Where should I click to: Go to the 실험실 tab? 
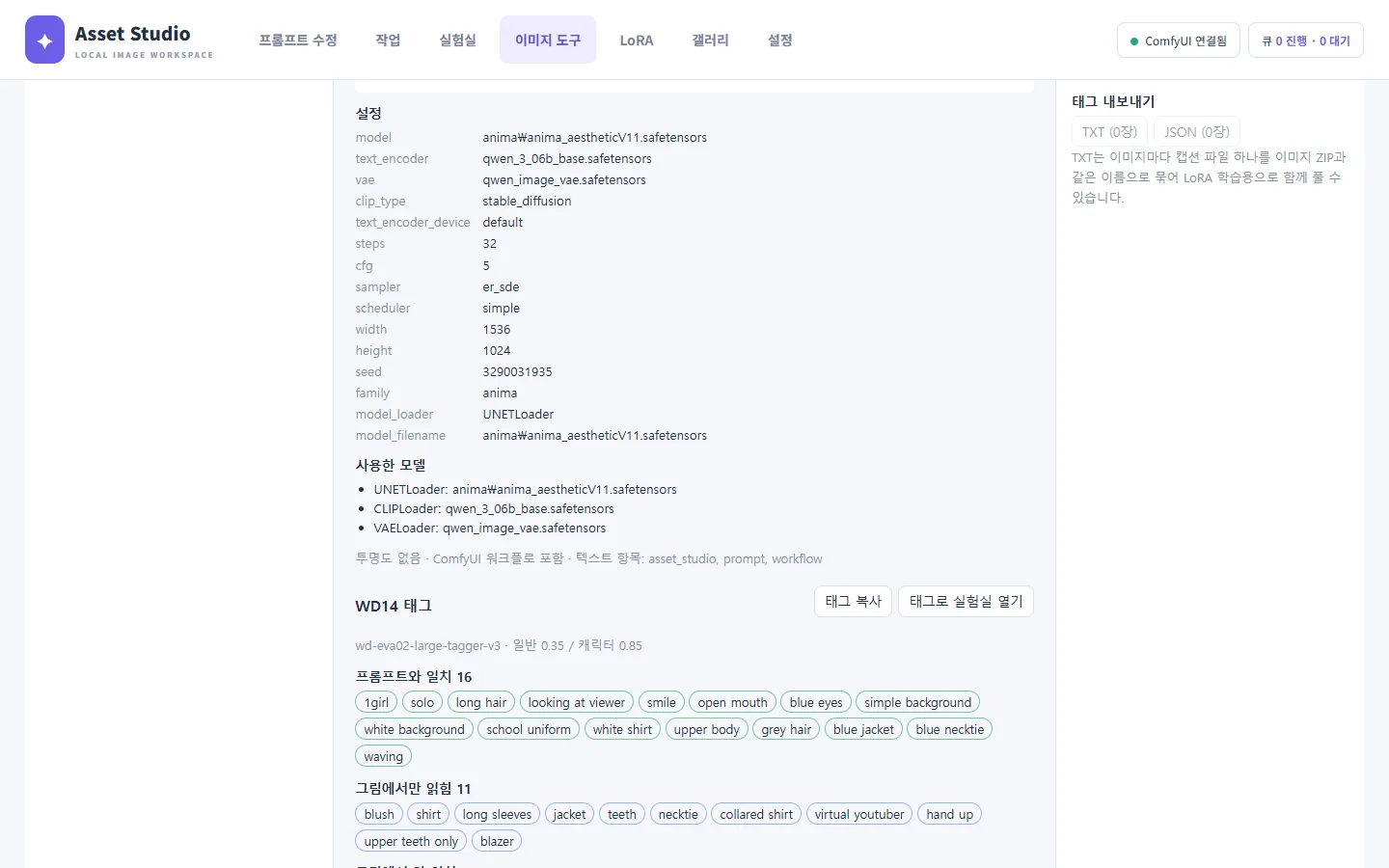point(457,40)
